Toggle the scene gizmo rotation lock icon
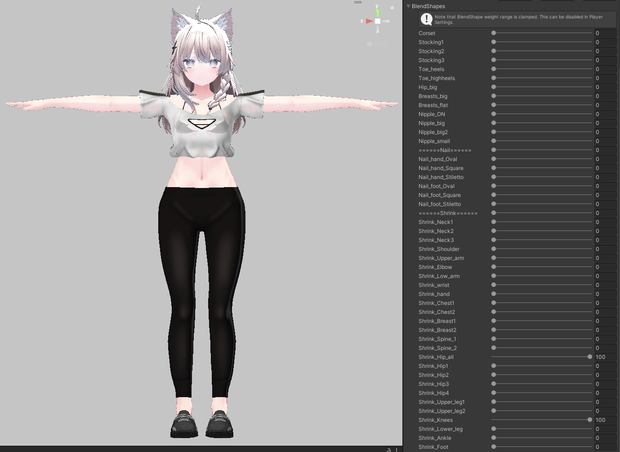 coord(392,7)
